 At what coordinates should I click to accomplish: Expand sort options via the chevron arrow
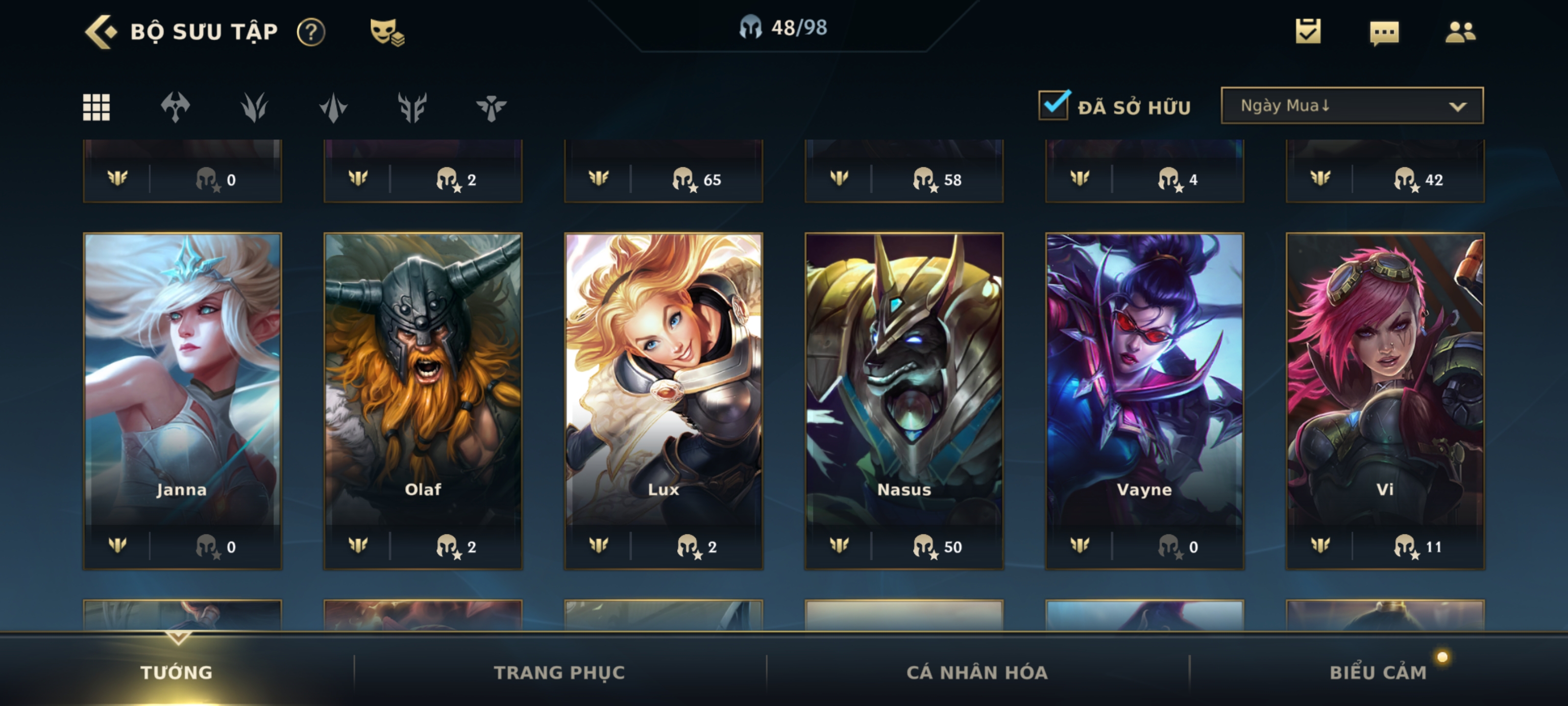tap(1457, 106)
